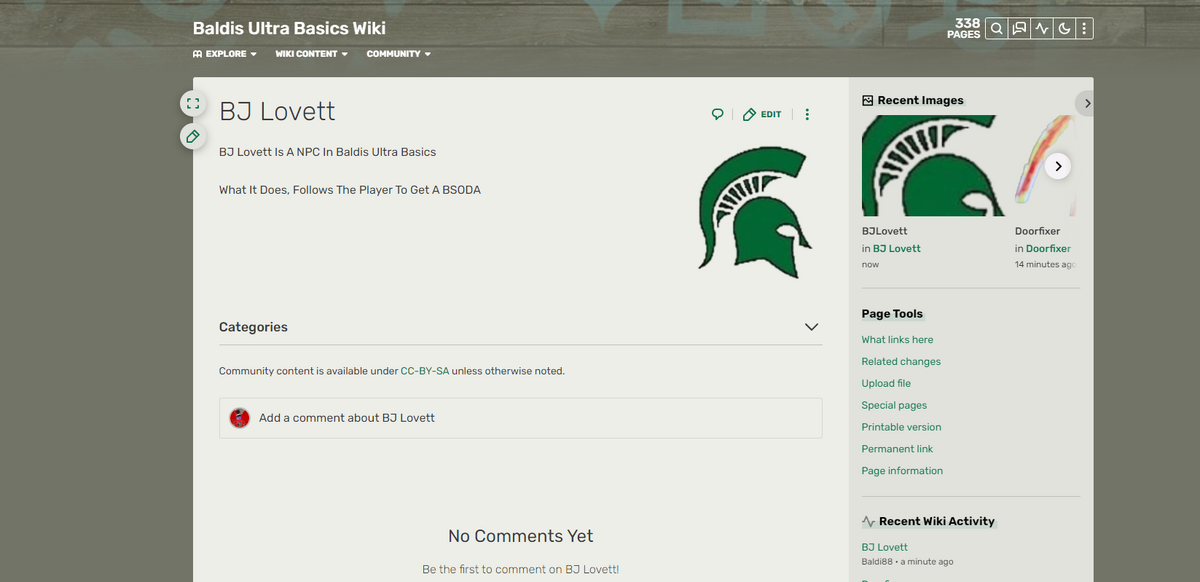The width and height of the screenshot is (1200, 582).
Task: Open What links here
Action: pos(897,340)
